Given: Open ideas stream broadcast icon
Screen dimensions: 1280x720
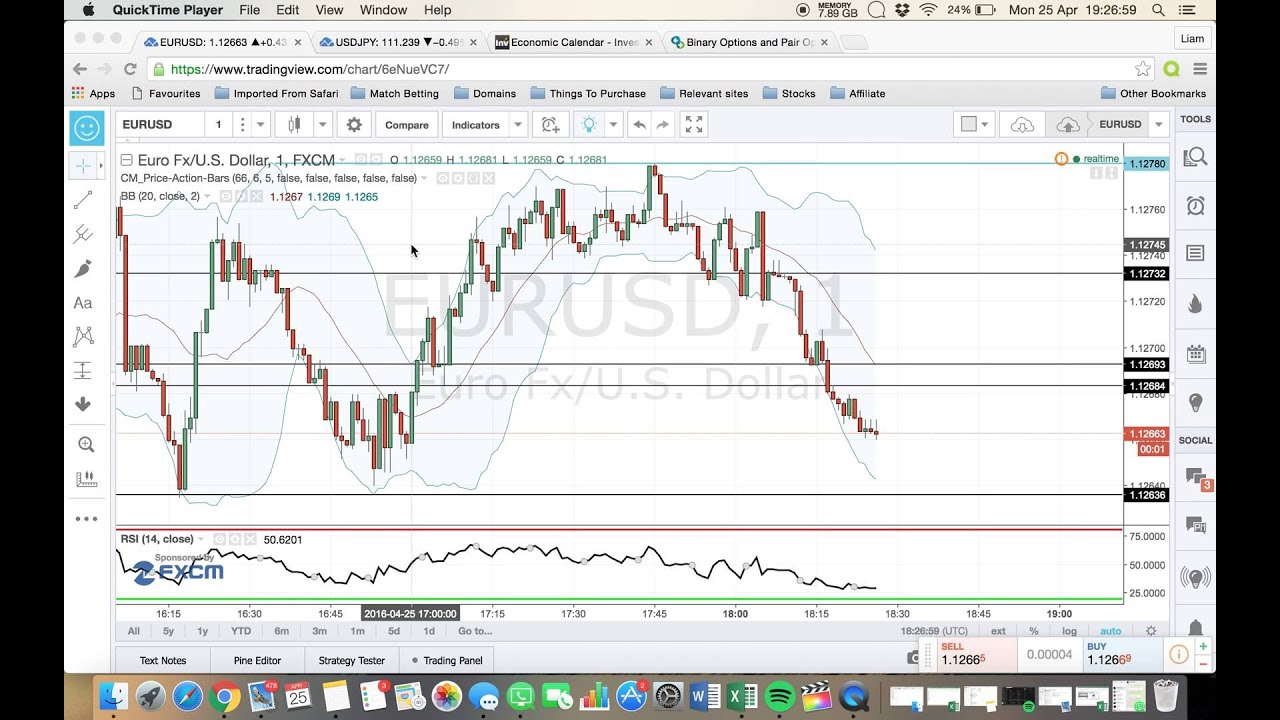Looking at the screenshot, I should coord(1195,577).
